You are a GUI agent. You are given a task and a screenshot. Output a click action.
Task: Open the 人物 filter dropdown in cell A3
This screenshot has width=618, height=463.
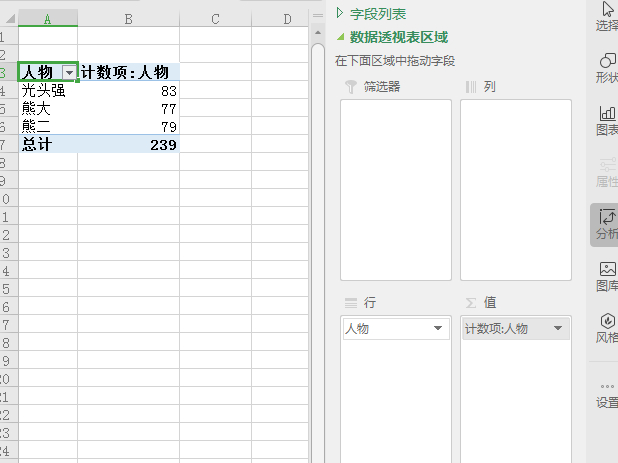click(69, 73)
